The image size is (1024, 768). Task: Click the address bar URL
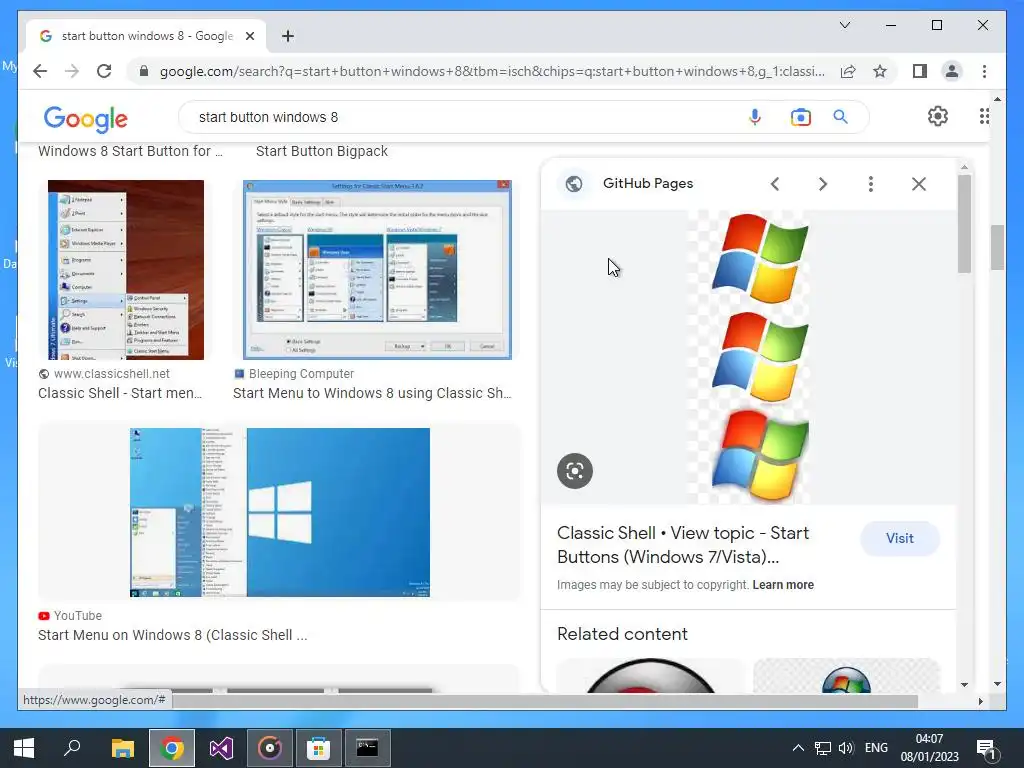coord(492,71)
